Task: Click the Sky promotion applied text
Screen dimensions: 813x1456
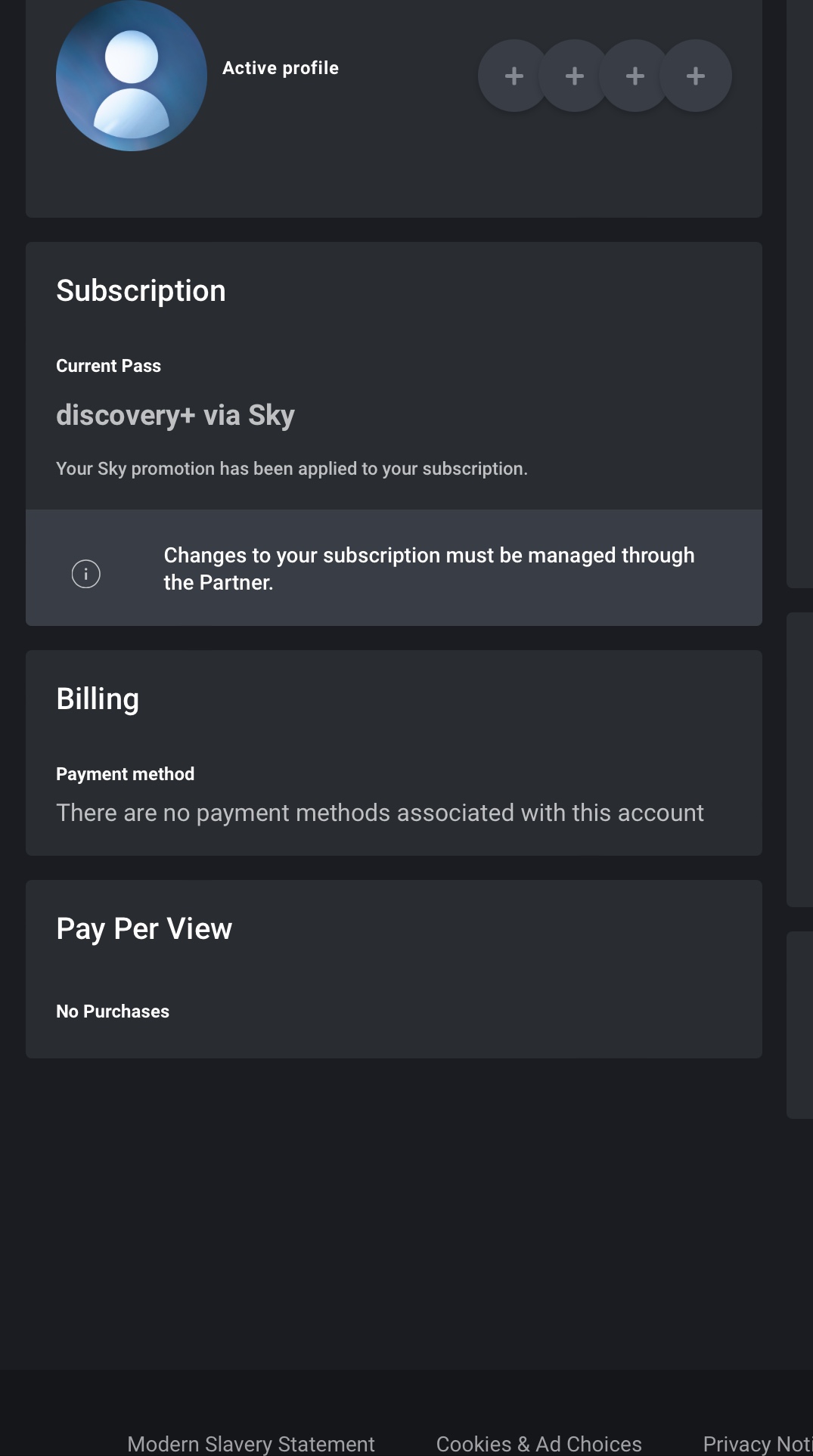Action: click(292, 469)
